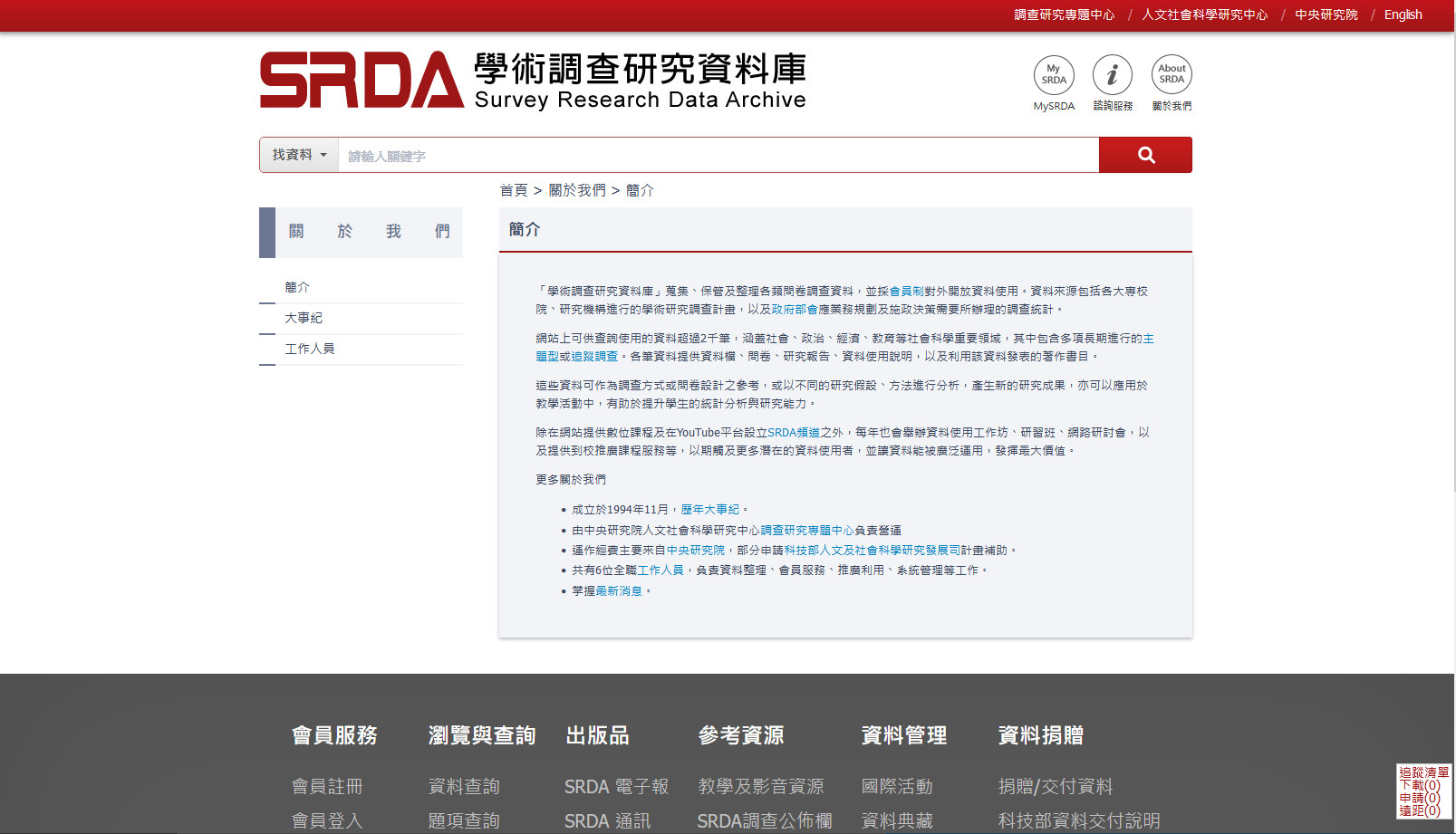Click the 追蹤清單 floating widget title
1456x834 pixels.
pyautogui.click(x=1423, y=772)
